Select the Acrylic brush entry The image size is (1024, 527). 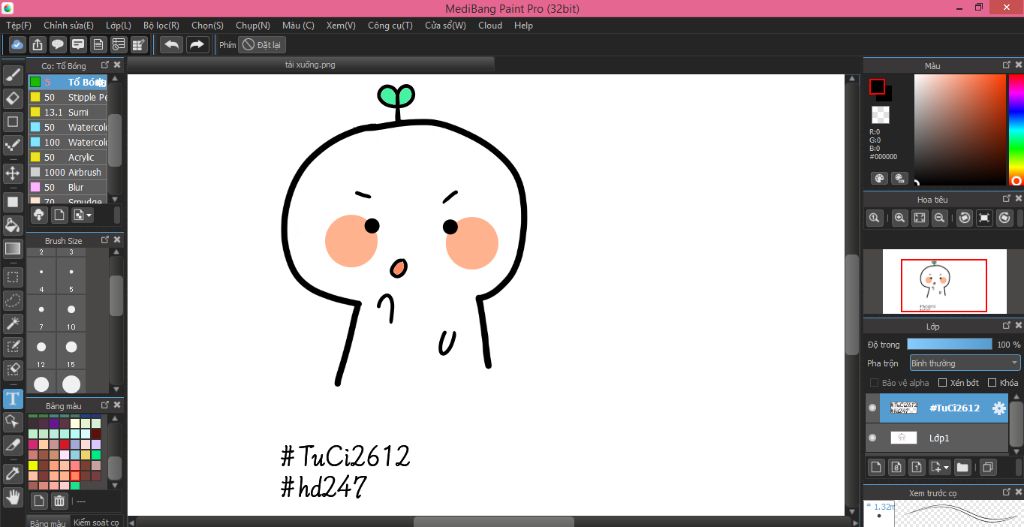tap(67, 157)
